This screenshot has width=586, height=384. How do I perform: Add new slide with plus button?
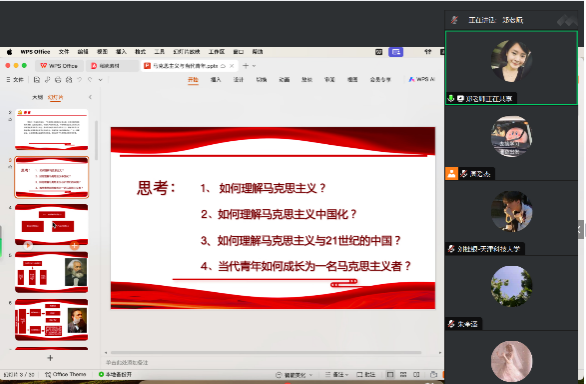(x=50, y=358)
